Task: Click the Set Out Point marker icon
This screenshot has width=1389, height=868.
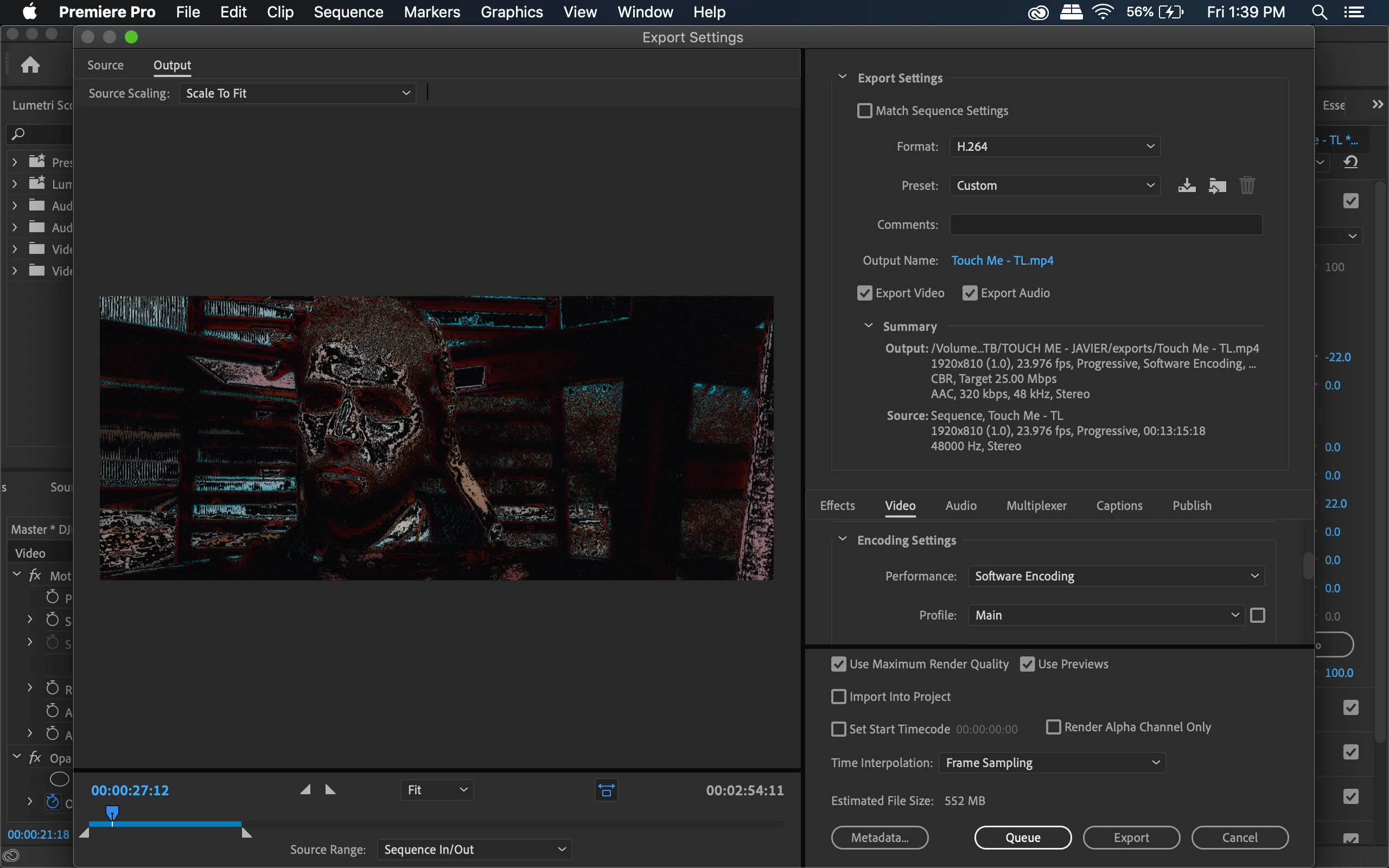Action: pos(330,790)
